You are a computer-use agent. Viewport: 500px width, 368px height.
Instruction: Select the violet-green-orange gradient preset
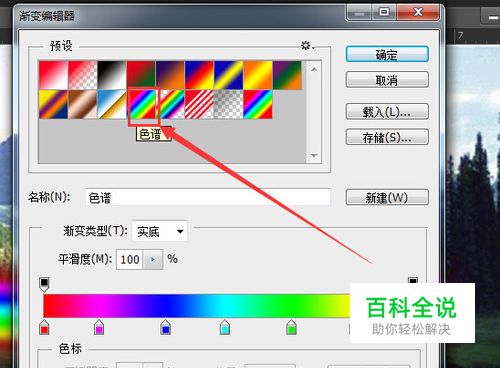pyautogui.click(x=287, y=75)
